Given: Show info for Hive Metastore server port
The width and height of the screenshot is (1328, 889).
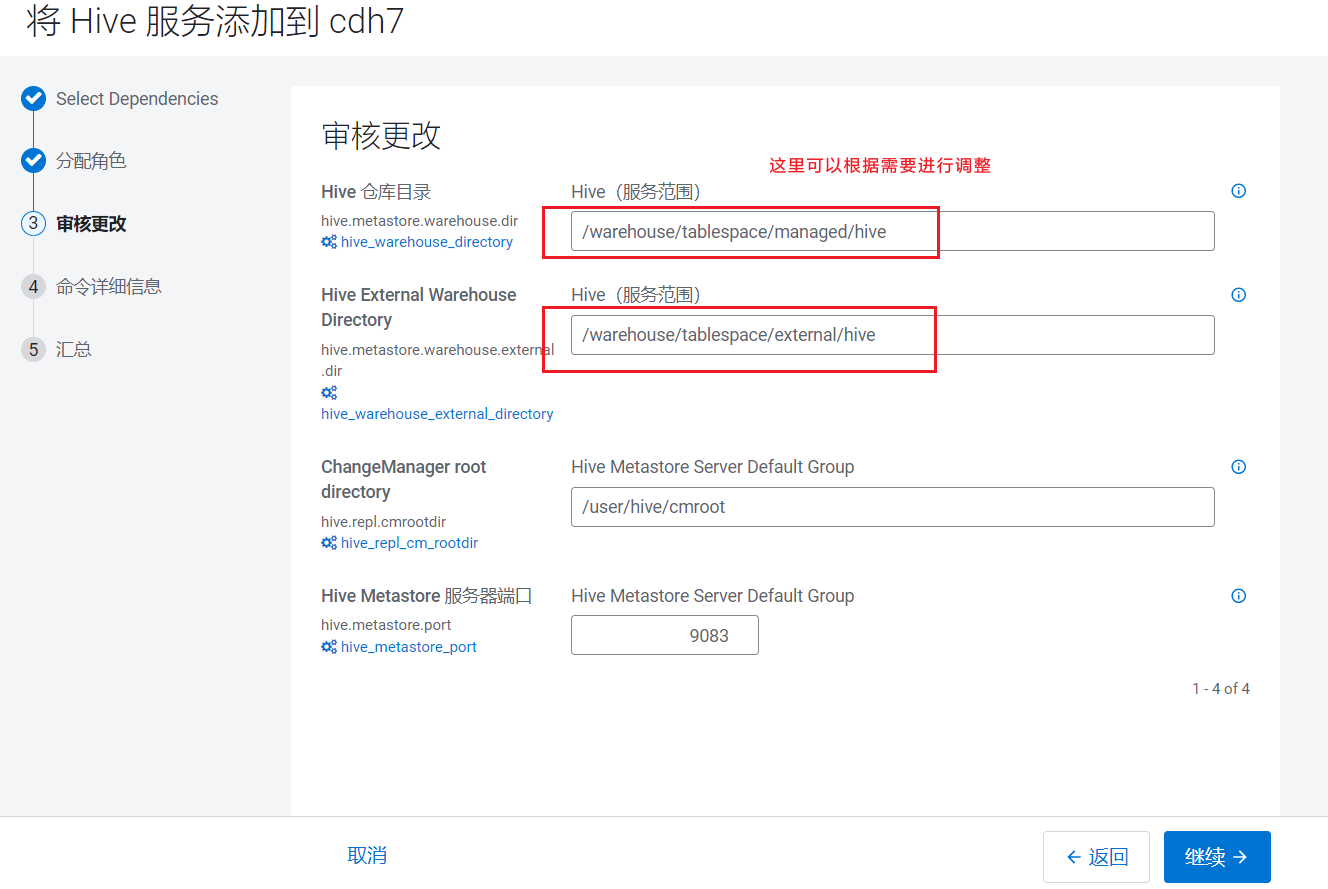Looking at the screenshot, I should pyautogui.click(x=1238, y=596).
